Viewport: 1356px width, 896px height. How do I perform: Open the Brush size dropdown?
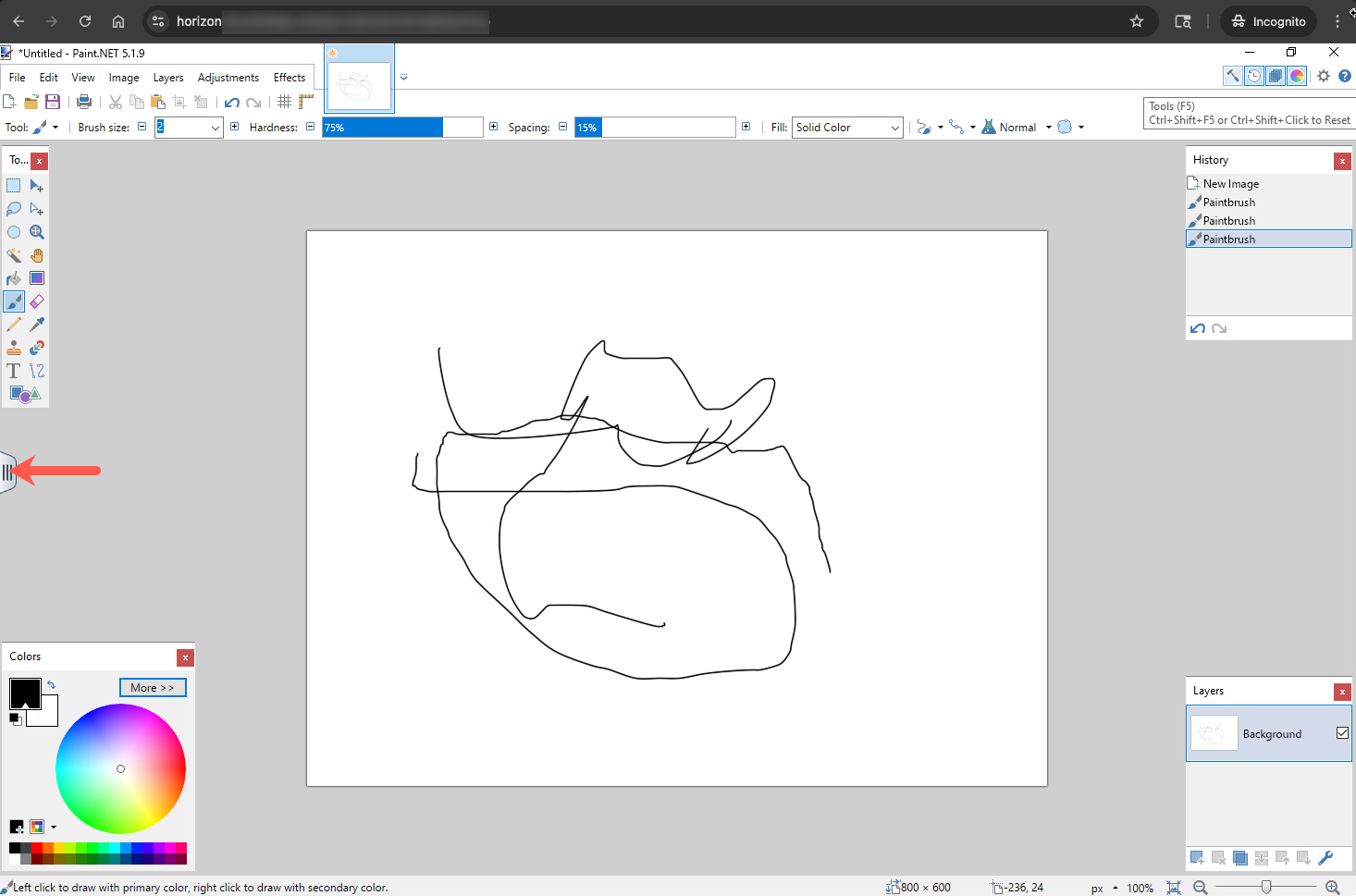tap(215, 128)
